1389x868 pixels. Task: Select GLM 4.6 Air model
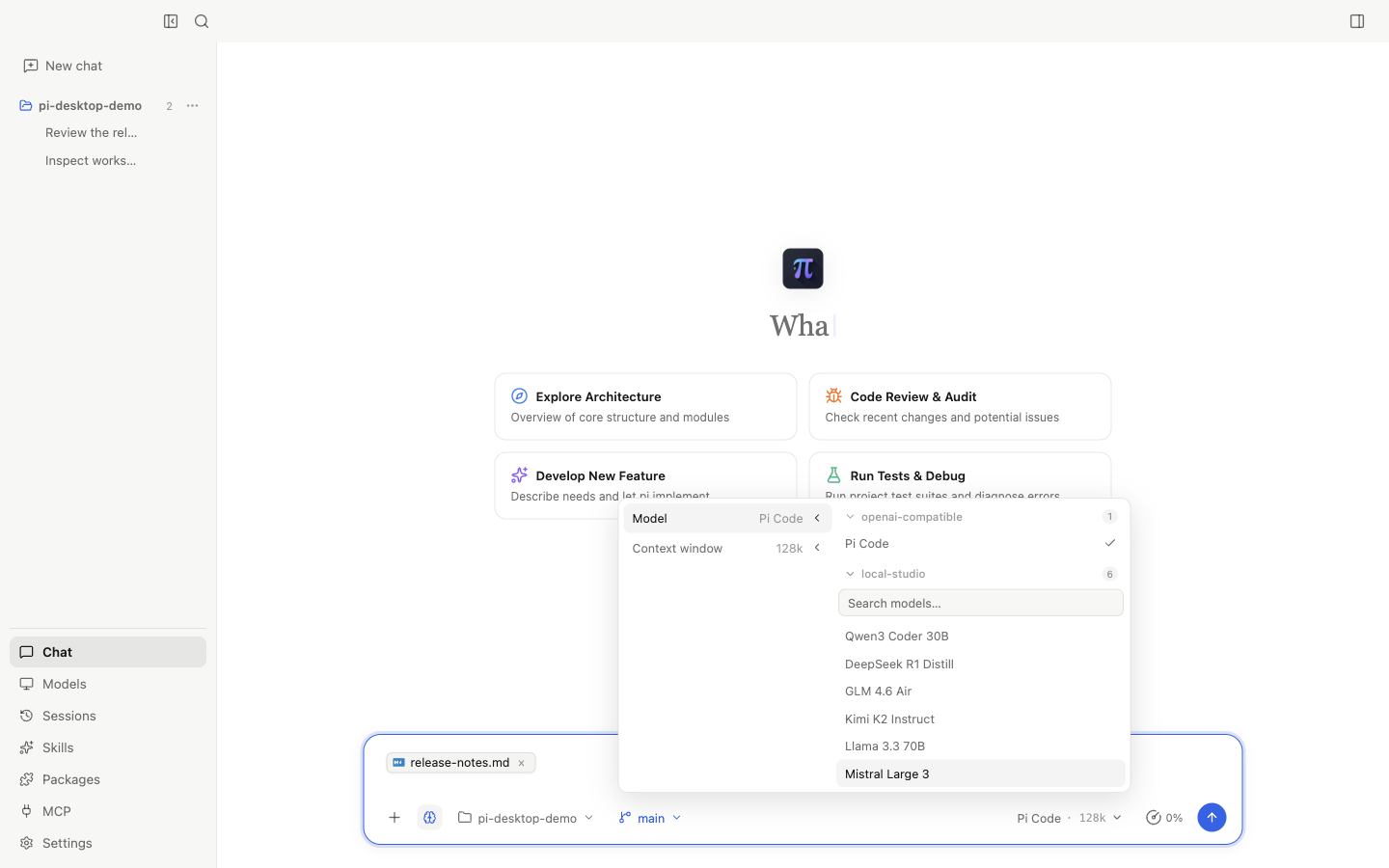coord(981,692)
